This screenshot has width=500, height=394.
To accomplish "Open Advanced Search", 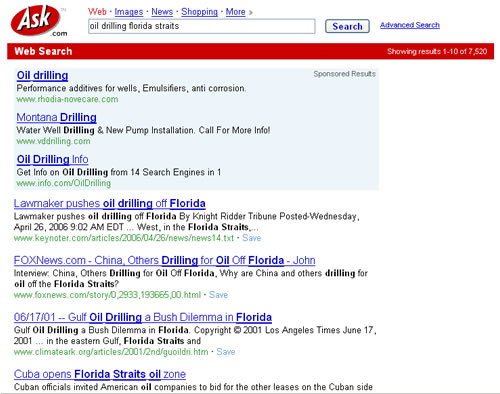I will click(410, 25).
